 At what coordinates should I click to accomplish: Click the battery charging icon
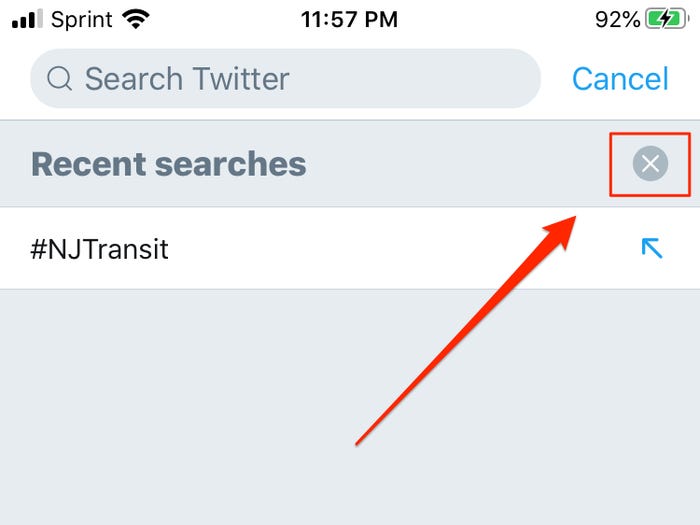pyautogui.click(x=665, y=19)
